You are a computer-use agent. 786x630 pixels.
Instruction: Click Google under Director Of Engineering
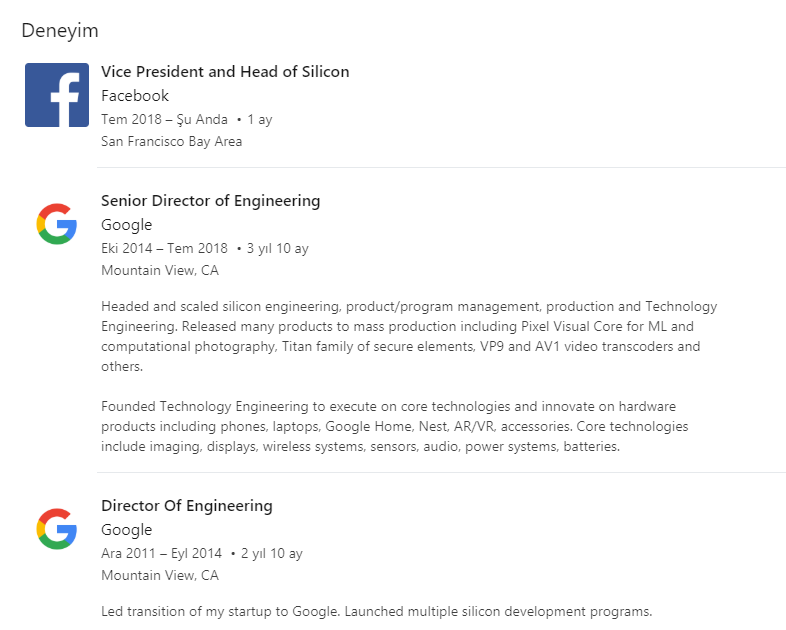[x=126, y=530]
